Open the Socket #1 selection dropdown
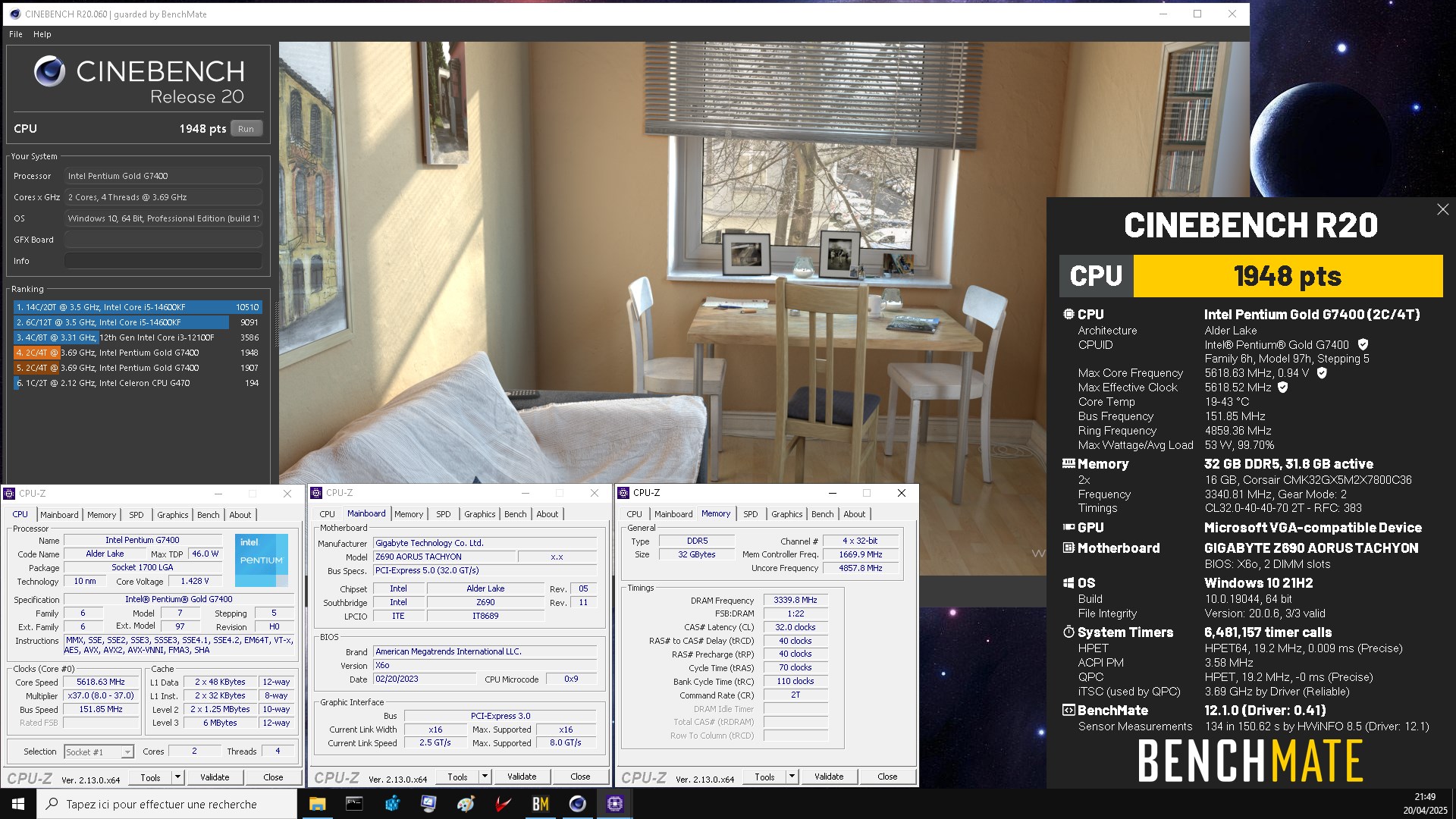The height and width of the screenshot is (819, 1456). [x=99, y=752]
